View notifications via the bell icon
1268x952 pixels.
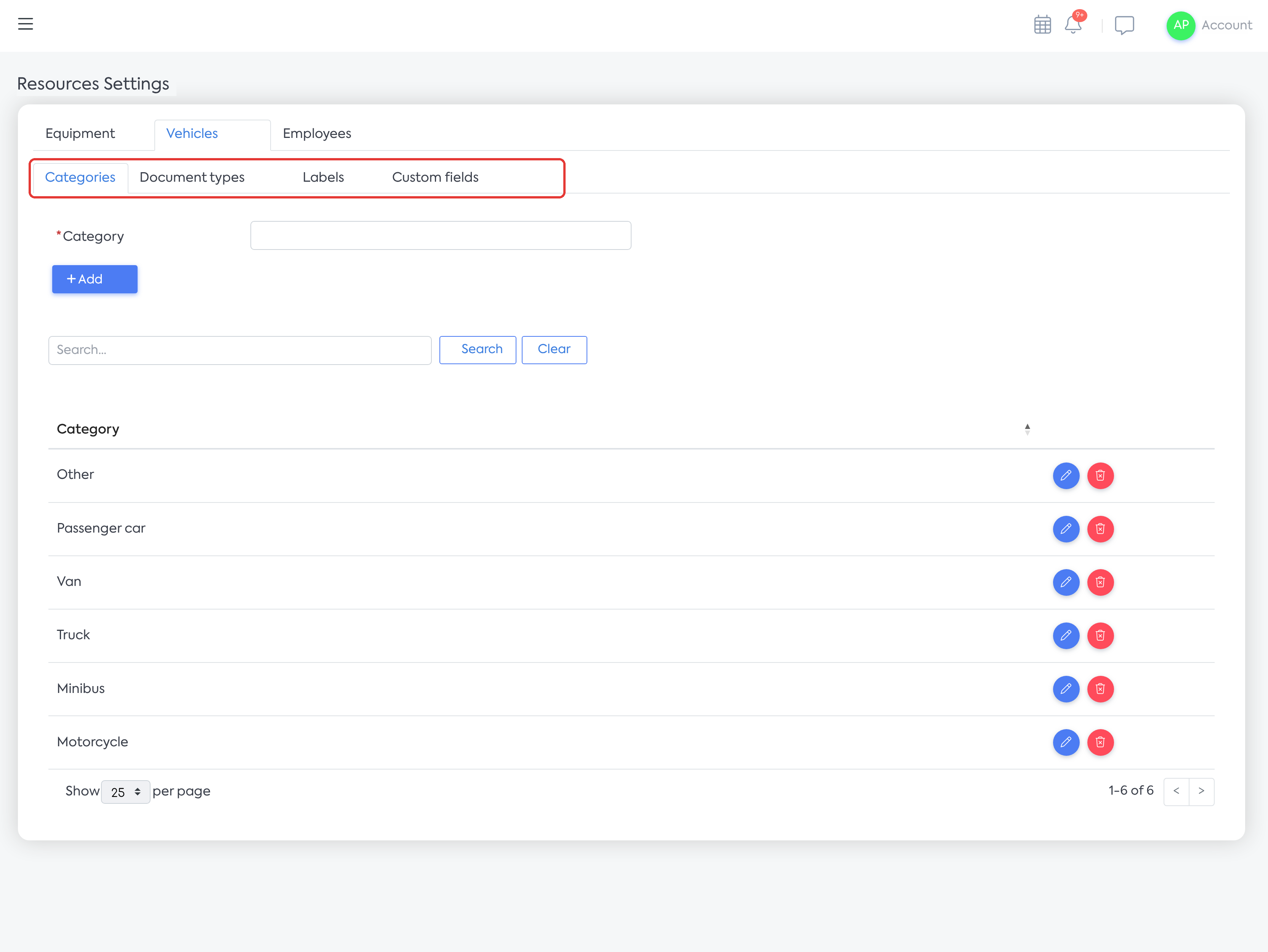[x=1073, y=25]
